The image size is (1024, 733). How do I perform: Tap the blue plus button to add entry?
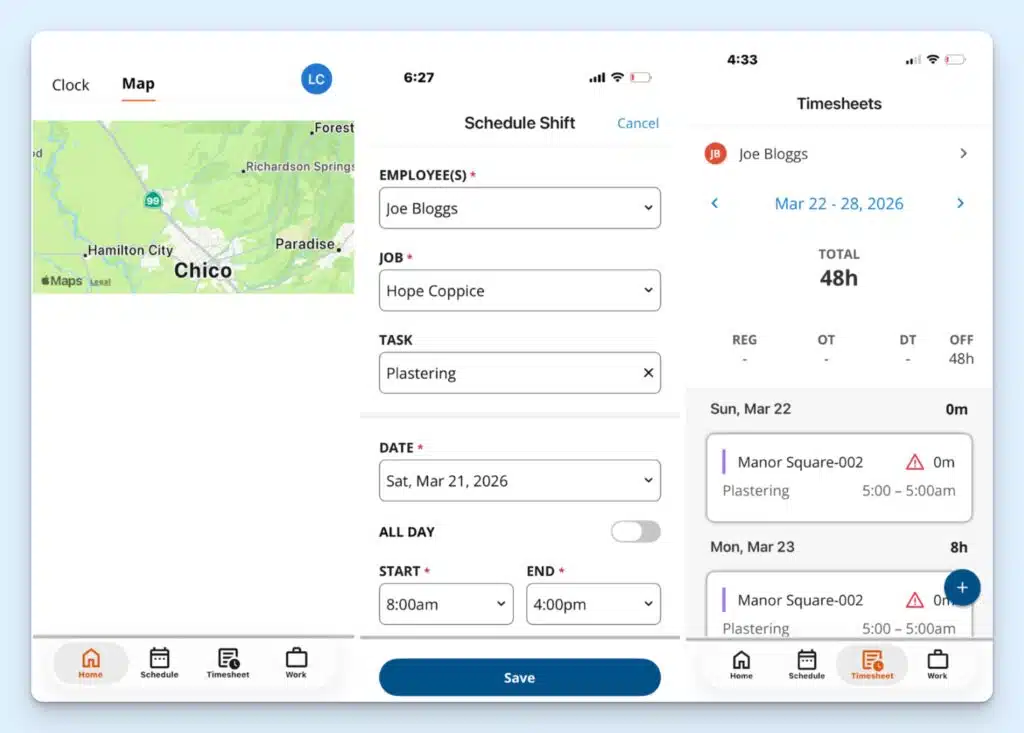pos(962,587)
